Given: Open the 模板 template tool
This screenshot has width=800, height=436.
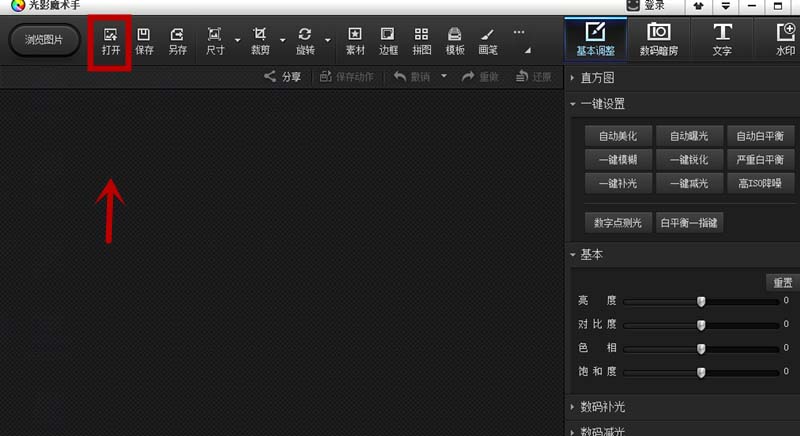Looking at the screenshot, I should [x=455, y=42].
